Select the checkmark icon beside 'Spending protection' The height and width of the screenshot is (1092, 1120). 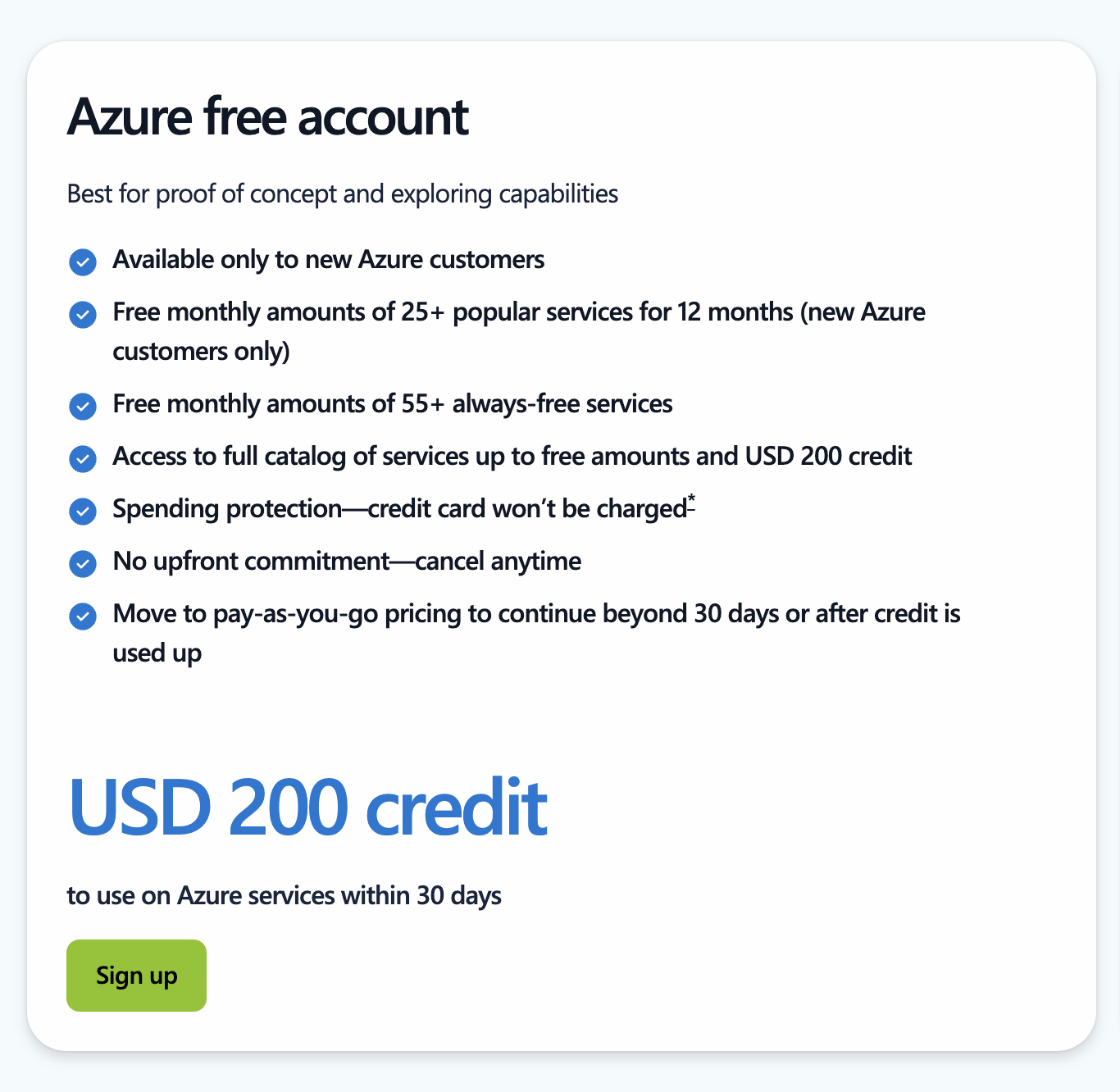83,512
